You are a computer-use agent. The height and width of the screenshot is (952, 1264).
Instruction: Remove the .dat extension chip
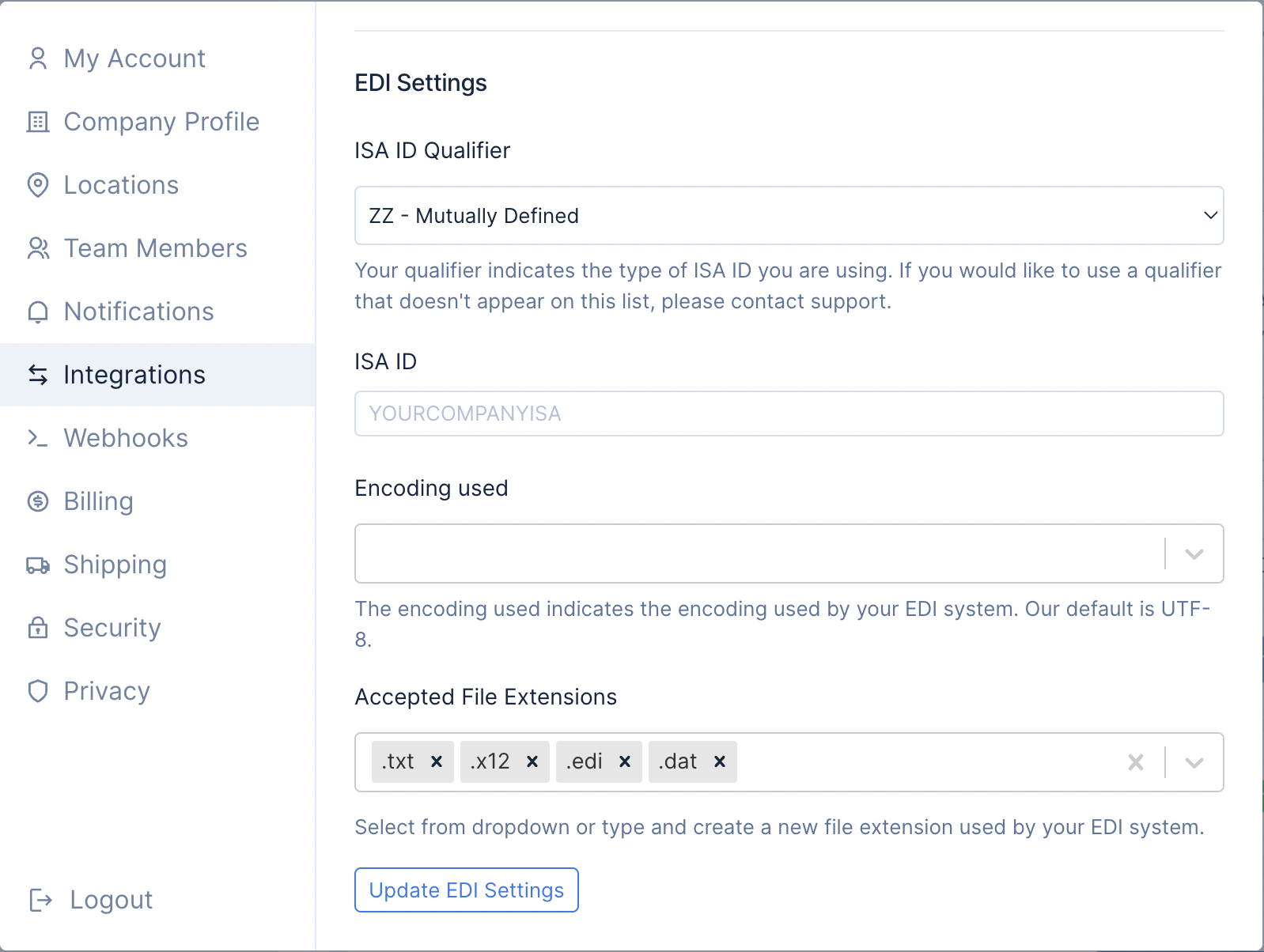point(720,761)
